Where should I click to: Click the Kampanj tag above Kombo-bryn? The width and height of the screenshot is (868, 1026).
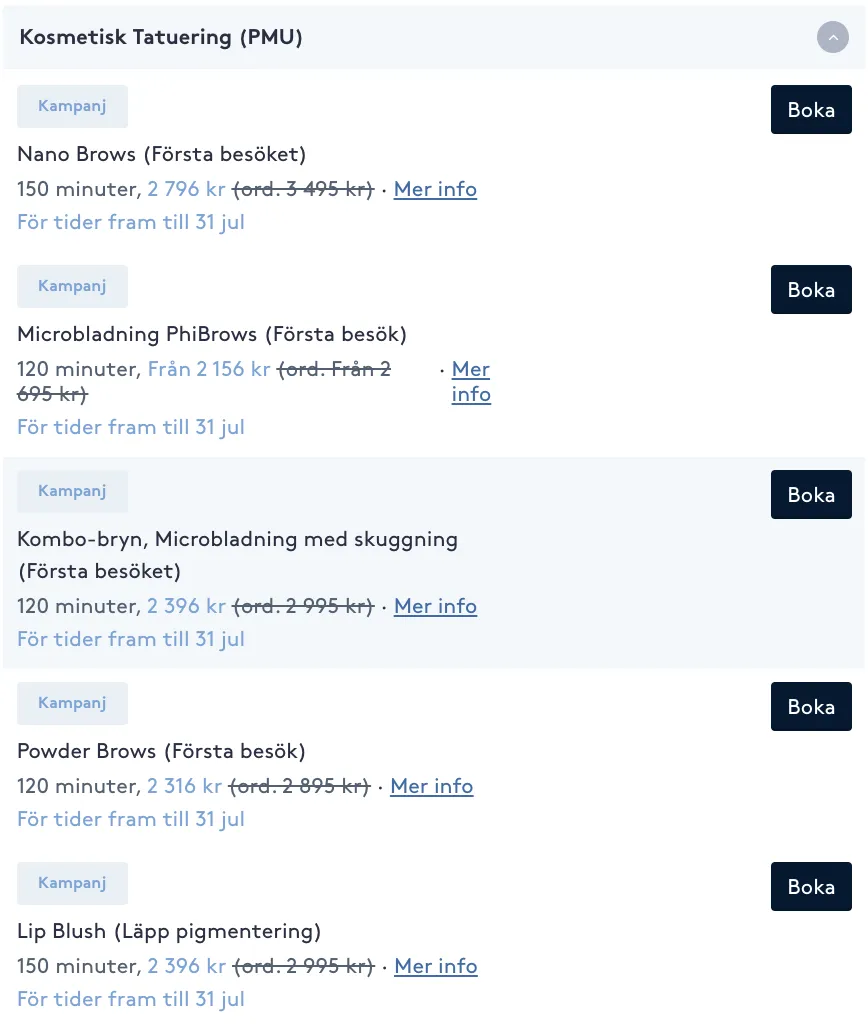click(x=73, y=491)
